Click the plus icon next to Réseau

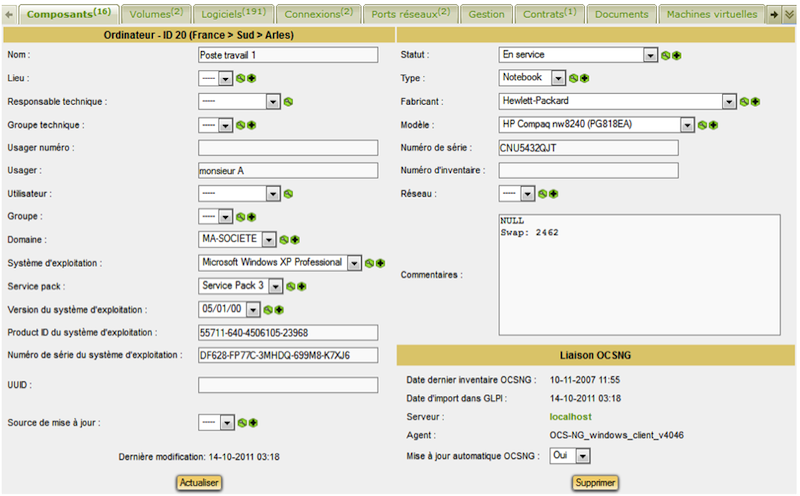click(x=553, y=194)
